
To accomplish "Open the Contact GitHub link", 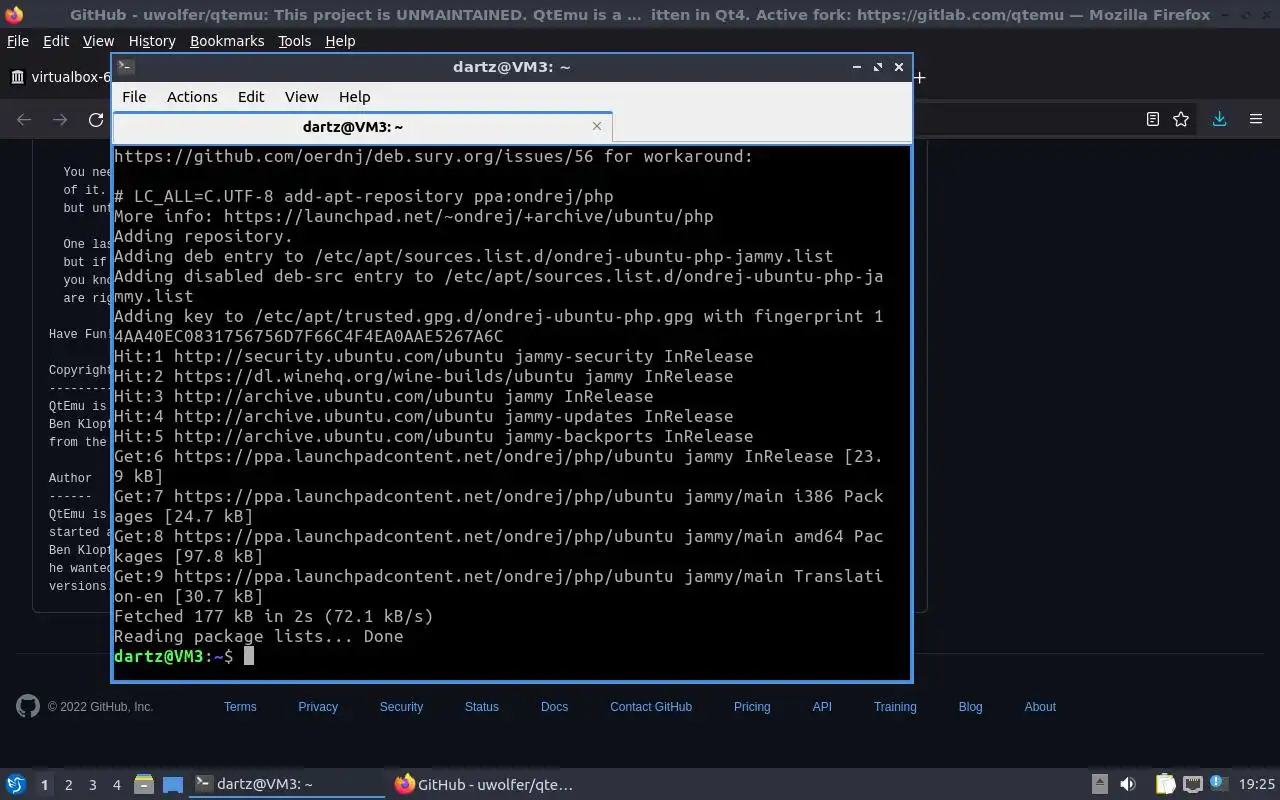I will point(651,707).
